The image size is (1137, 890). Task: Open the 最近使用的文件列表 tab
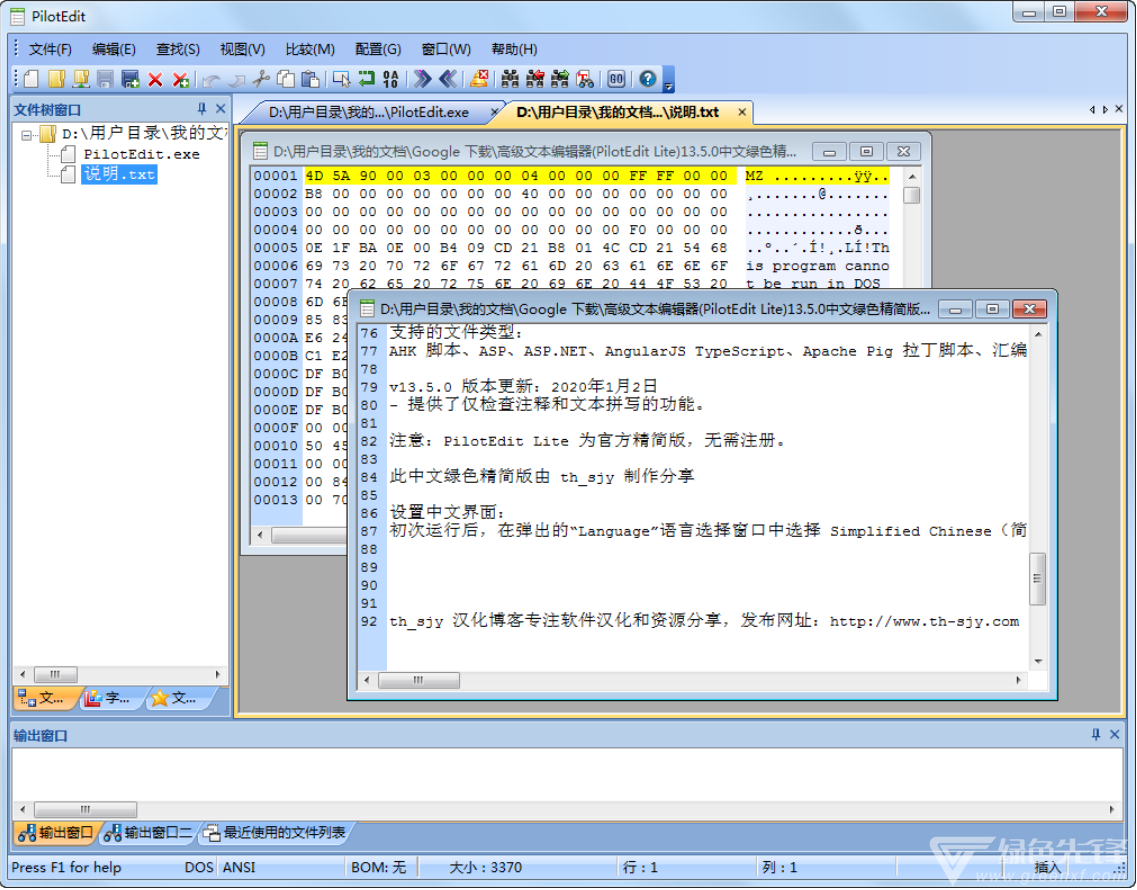pos(275,833)
